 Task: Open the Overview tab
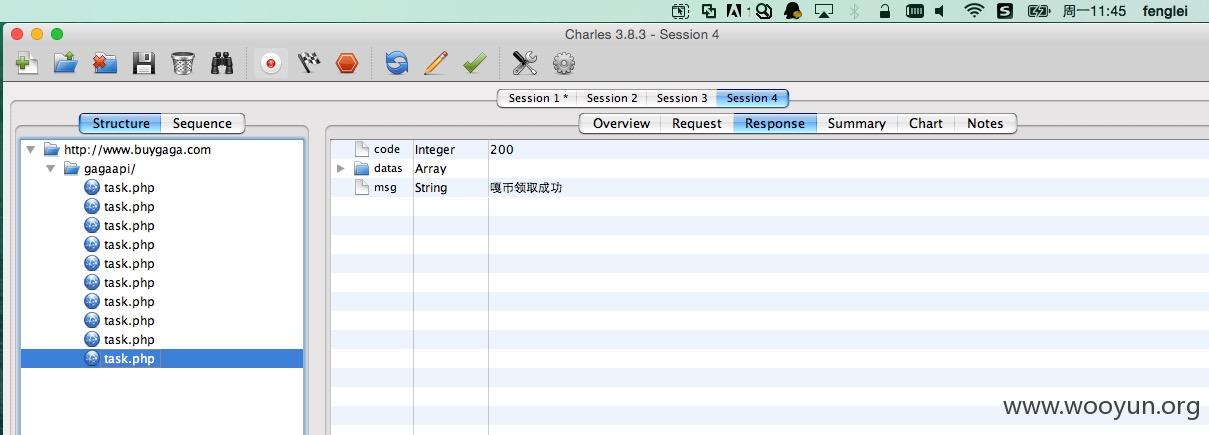(x=621, y=123)
